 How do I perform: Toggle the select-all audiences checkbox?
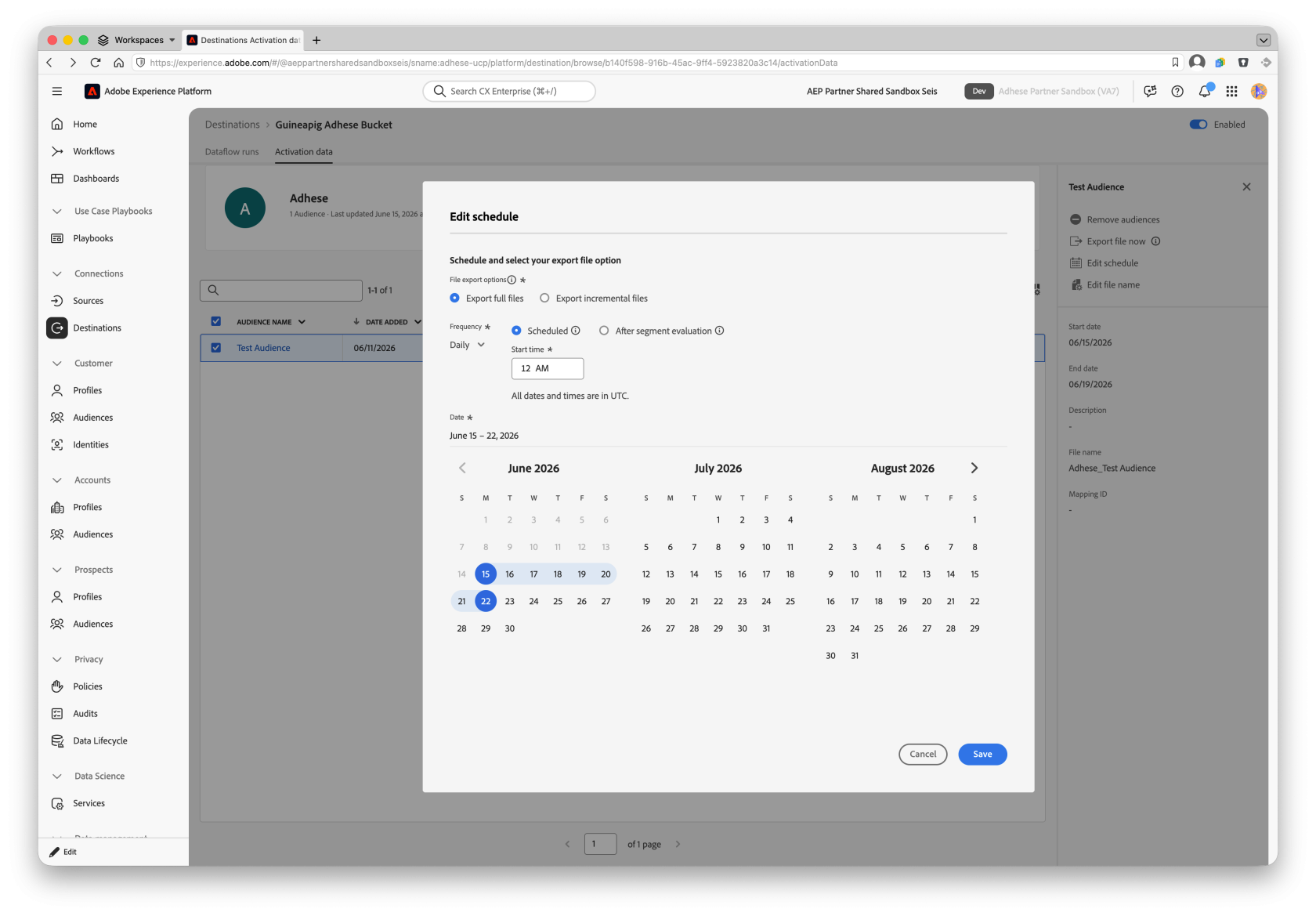point(216,321)
